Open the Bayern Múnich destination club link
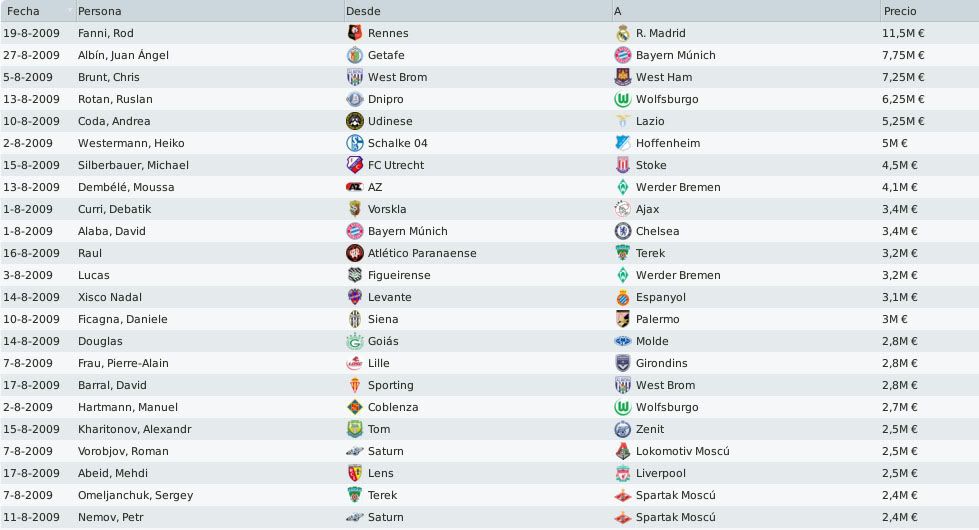This screenshot has height=530, width=979. tap(676, 55)
